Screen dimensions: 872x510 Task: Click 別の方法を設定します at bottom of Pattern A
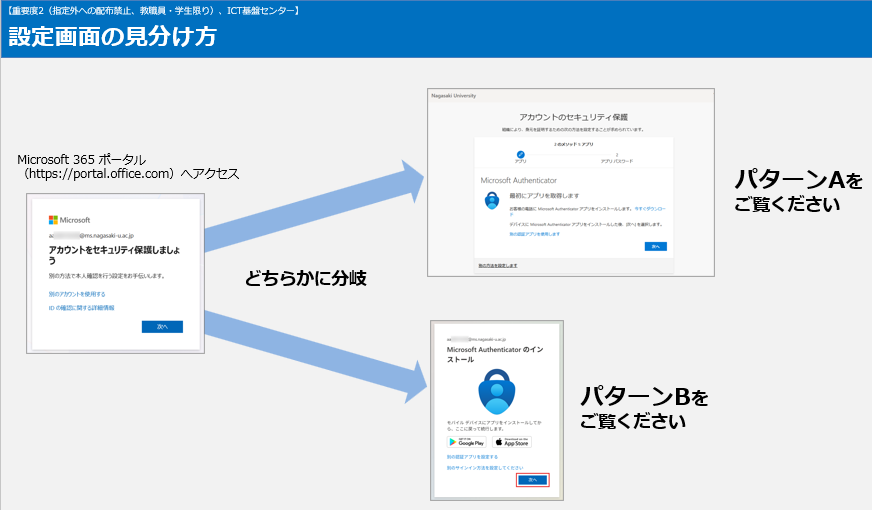(x=497, y=266)
